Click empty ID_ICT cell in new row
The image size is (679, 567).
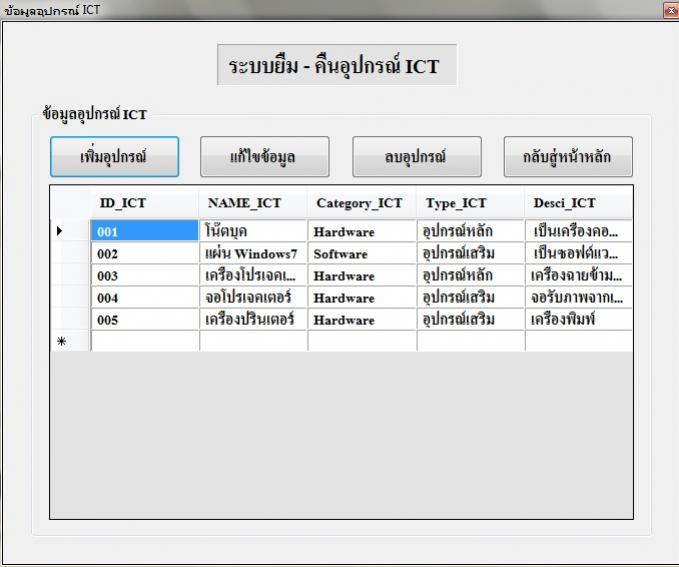[x=145, y=341]
